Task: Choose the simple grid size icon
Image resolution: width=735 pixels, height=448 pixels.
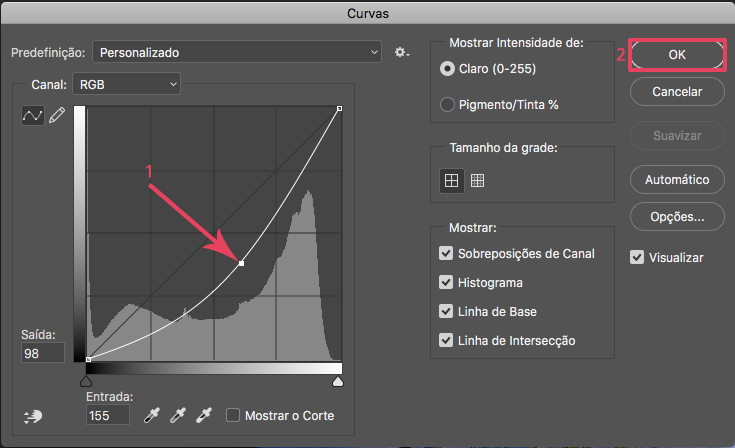Action: click(x=451, y=180)
